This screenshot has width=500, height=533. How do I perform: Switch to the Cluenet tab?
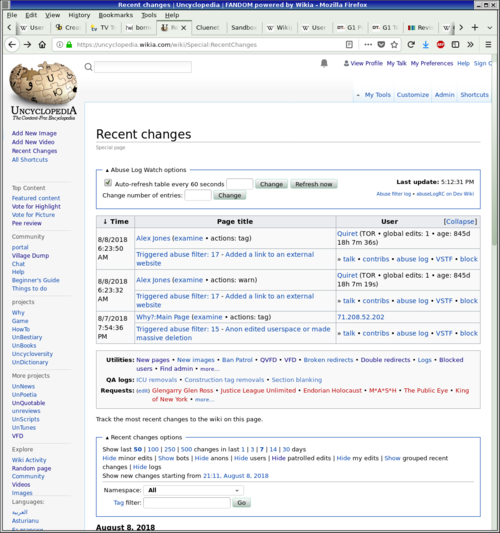pyautogui.click(x=207, y=28)
